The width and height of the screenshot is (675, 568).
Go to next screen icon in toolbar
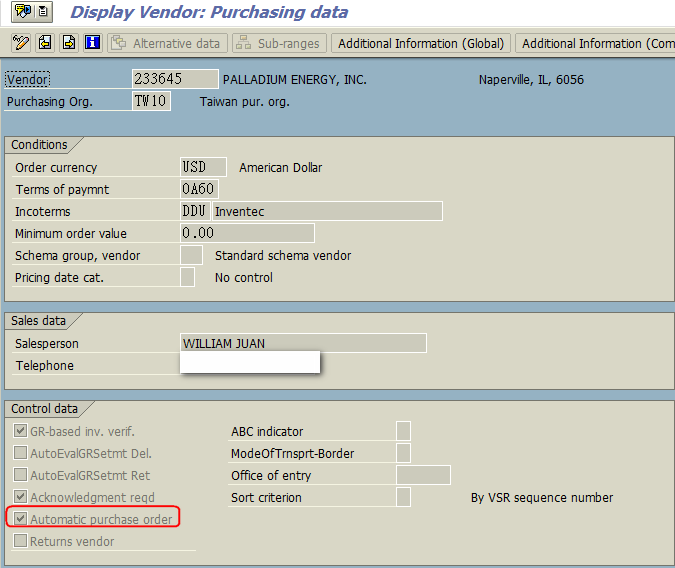click(x=69, y=43)
